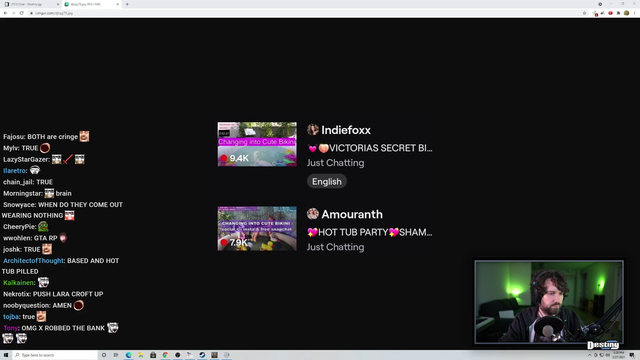
Task: Click the English language tag
Action: (327, 182)
